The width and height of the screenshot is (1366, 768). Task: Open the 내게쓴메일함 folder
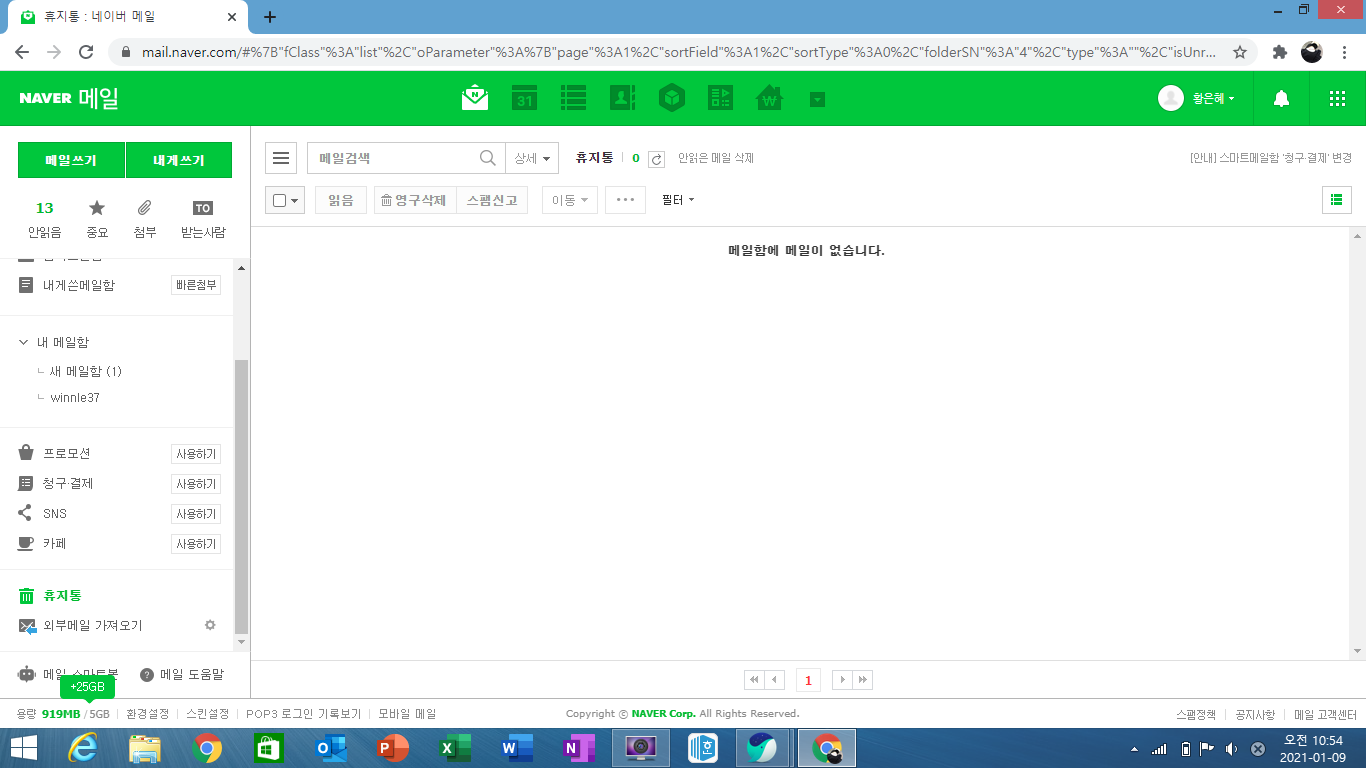(x=79, y=285)
